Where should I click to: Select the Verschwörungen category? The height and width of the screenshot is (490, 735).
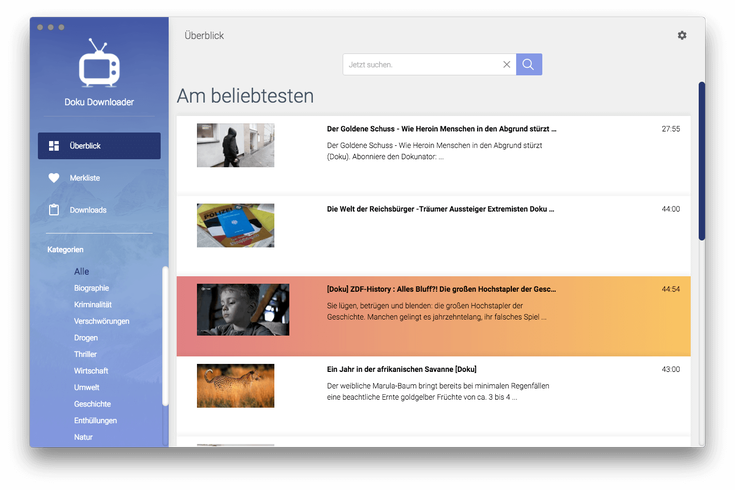[102, 321]
